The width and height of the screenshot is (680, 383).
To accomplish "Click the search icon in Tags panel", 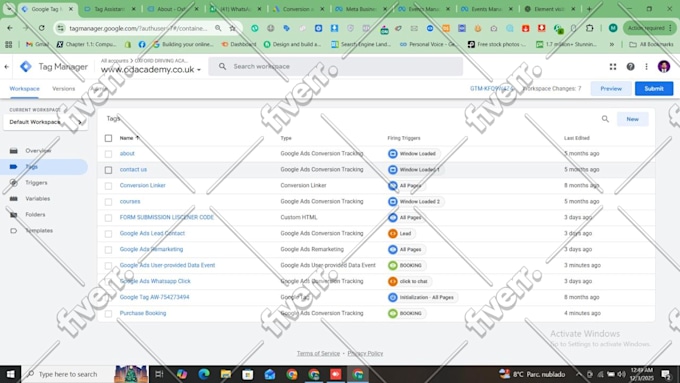I will point(605,119).
